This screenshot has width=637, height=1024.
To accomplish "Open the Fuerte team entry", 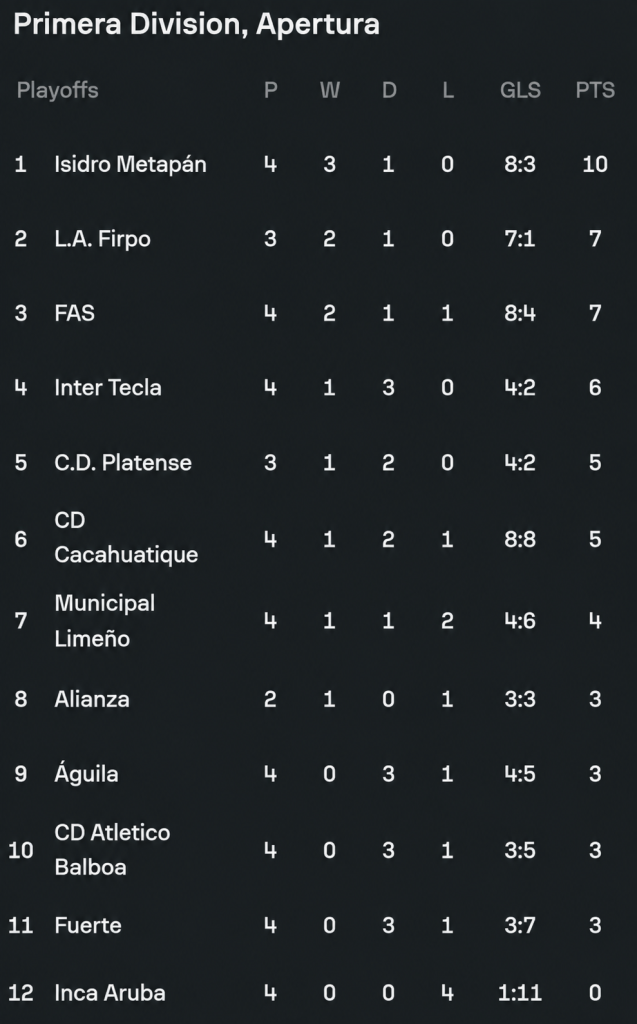I will click(318, 925).
